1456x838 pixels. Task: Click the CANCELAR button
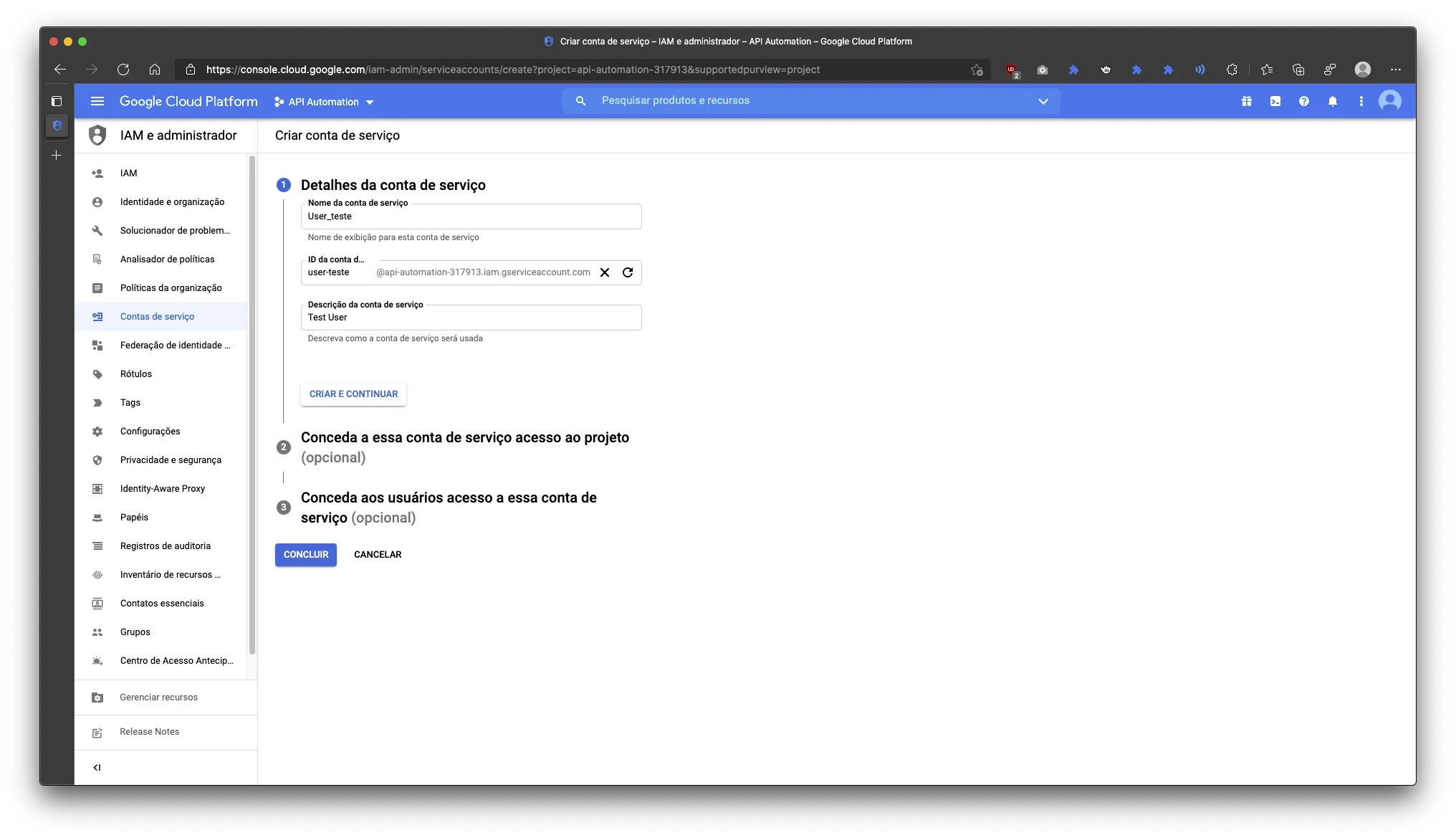pyautogui.click(x=378, y=555)
